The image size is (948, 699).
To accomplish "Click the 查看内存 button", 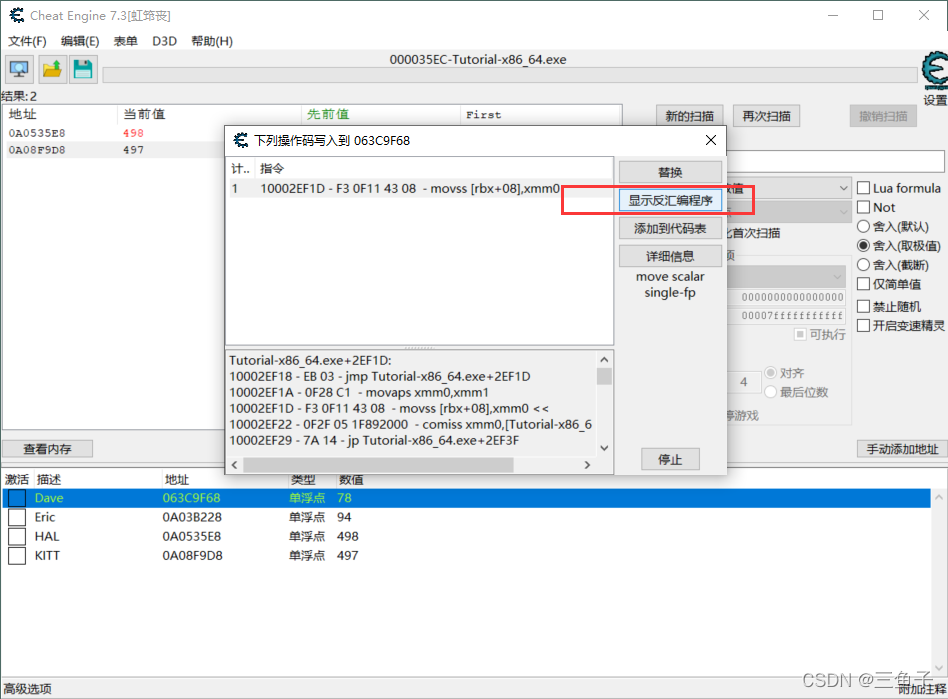I will (x=47, y=449).
